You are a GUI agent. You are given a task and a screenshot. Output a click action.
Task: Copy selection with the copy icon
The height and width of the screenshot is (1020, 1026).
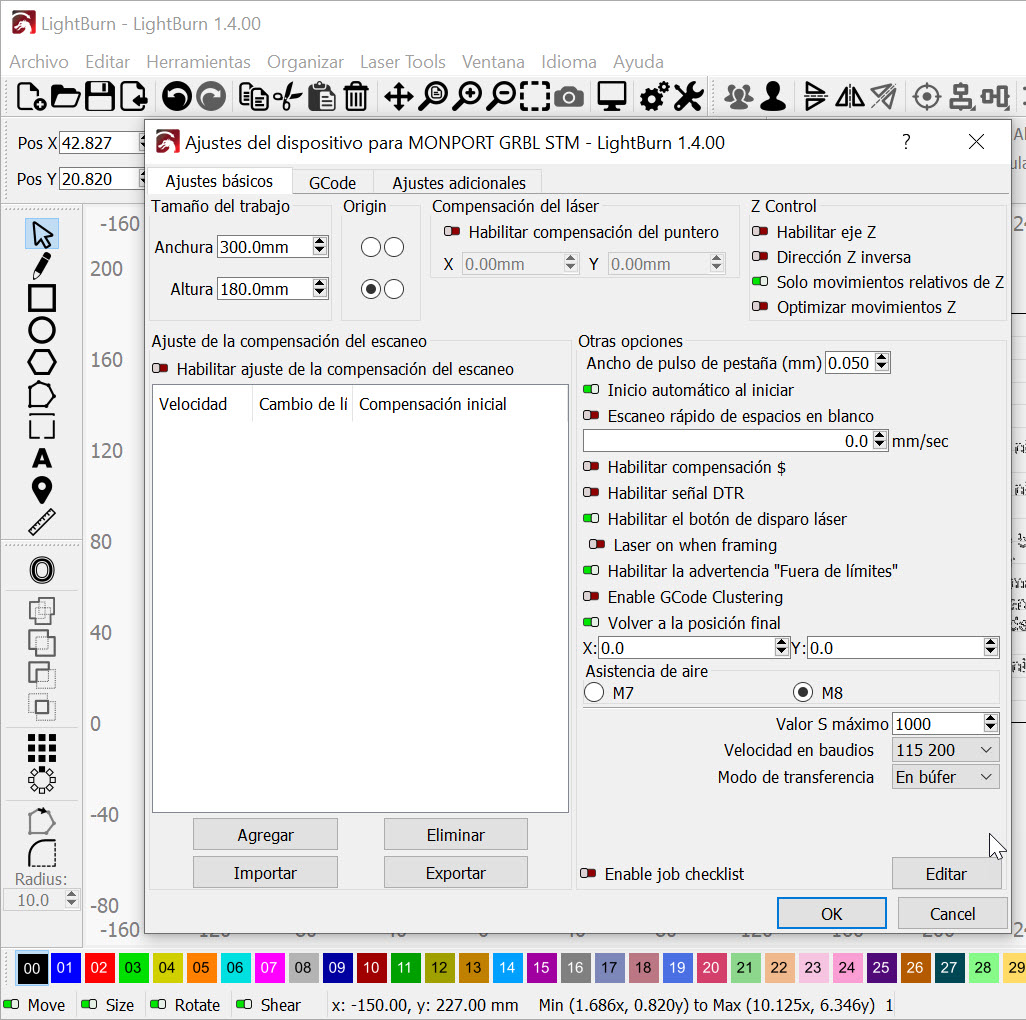(253, 97)
